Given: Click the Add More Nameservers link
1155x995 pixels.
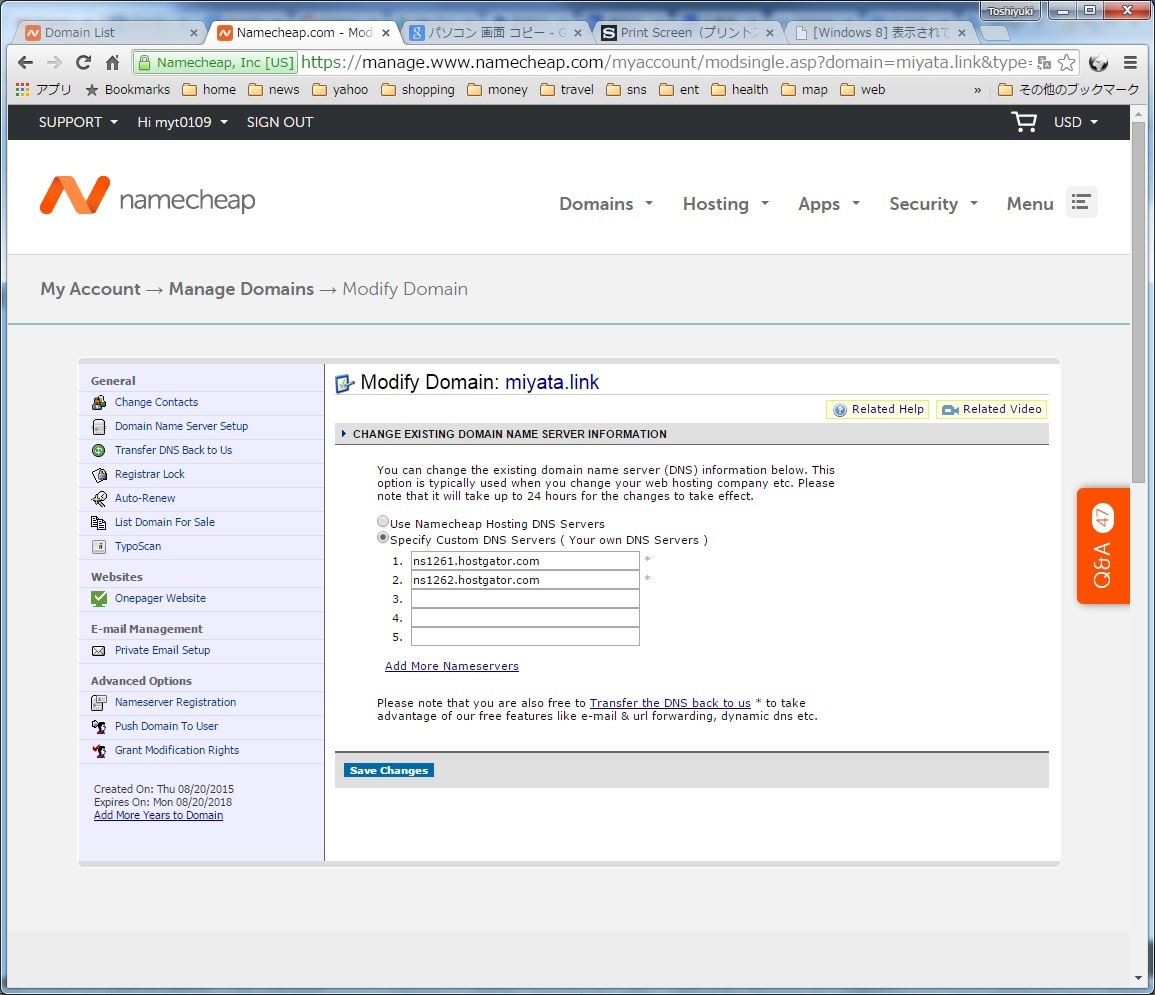Looking at the screenshot, I should [452, 666].
